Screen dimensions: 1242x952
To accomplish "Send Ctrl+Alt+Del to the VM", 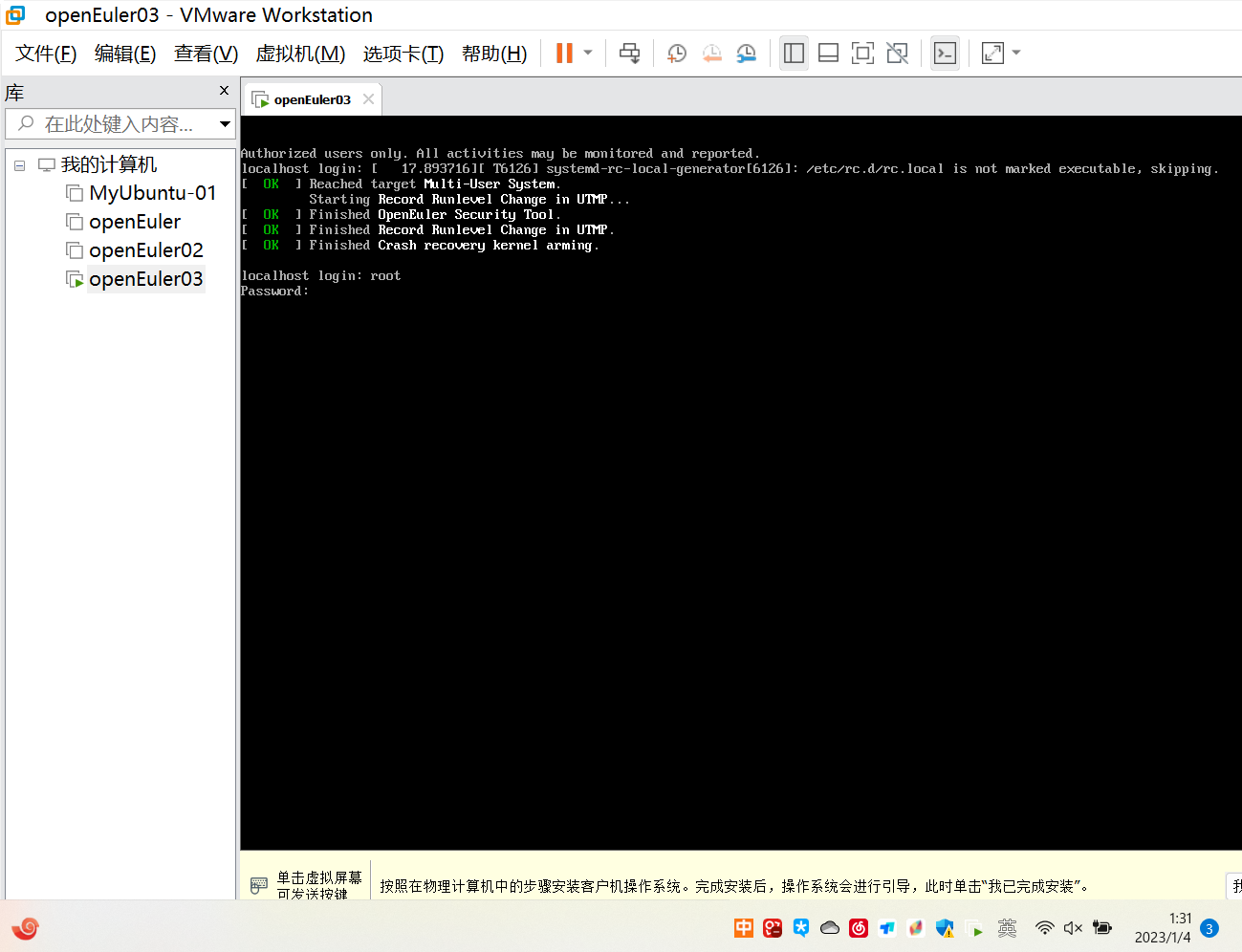I will point(629,54).
